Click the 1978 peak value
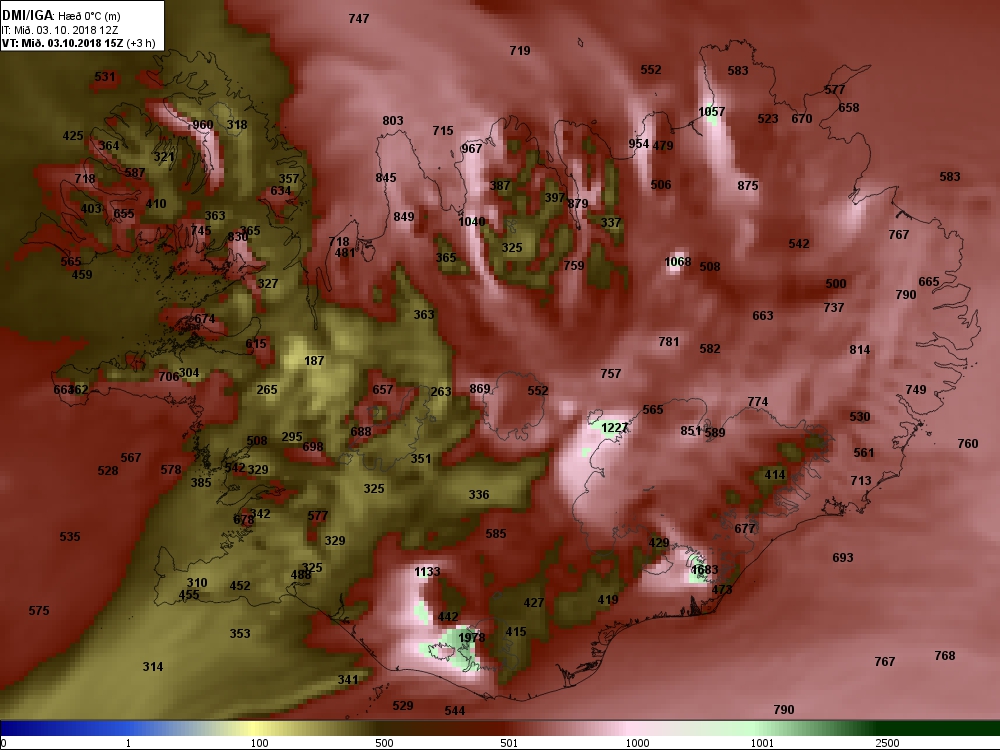This screenshot has height=750, width=1000. (x=471, y=637)
